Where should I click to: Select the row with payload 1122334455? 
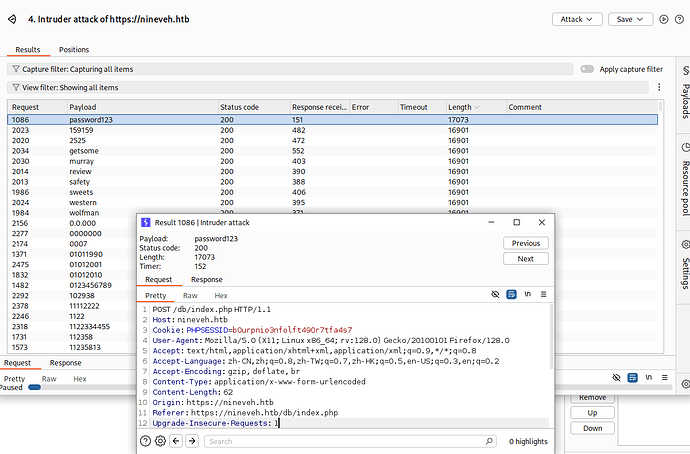(73, 326)
